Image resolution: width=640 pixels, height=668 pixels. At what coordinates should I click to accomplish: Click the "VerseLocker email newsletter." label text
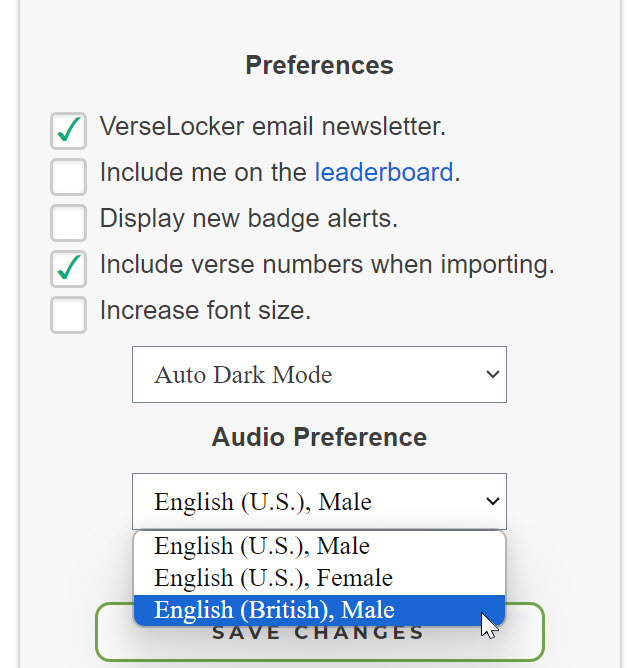272,127
